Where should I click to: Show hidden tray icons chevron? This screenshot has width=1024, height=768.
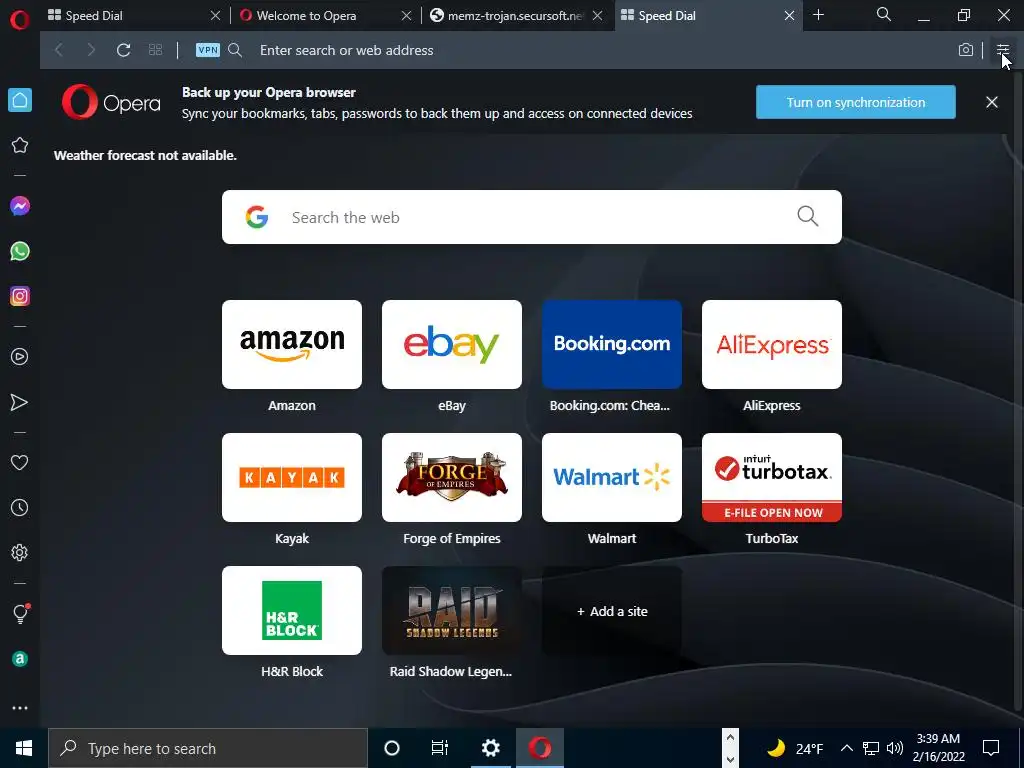pos(846,748)
